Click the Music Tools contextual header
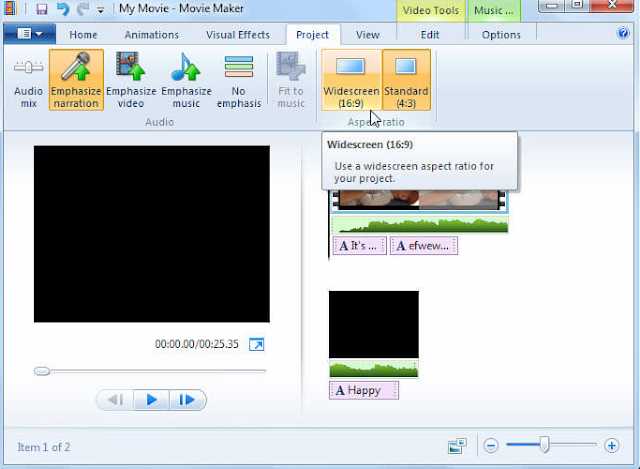This screenshot has width=640, height=469. click(493, 10)
